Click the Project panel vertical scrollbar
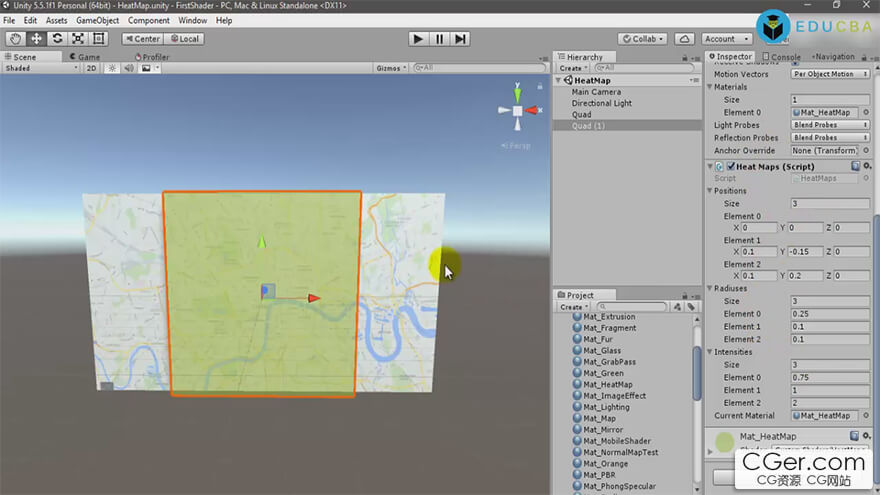Image resolution: width=880 pixels, height=495 pixels. [x=697, y=373]
